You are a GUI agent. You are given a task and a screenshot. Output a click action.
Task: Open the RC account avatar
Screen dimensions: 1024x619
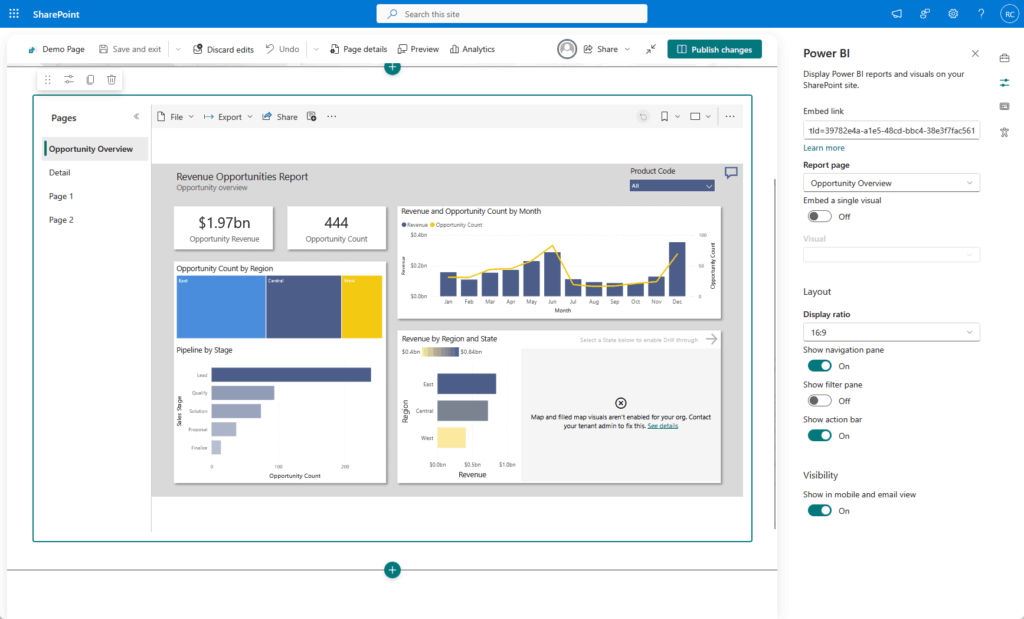click(1009, 14)
